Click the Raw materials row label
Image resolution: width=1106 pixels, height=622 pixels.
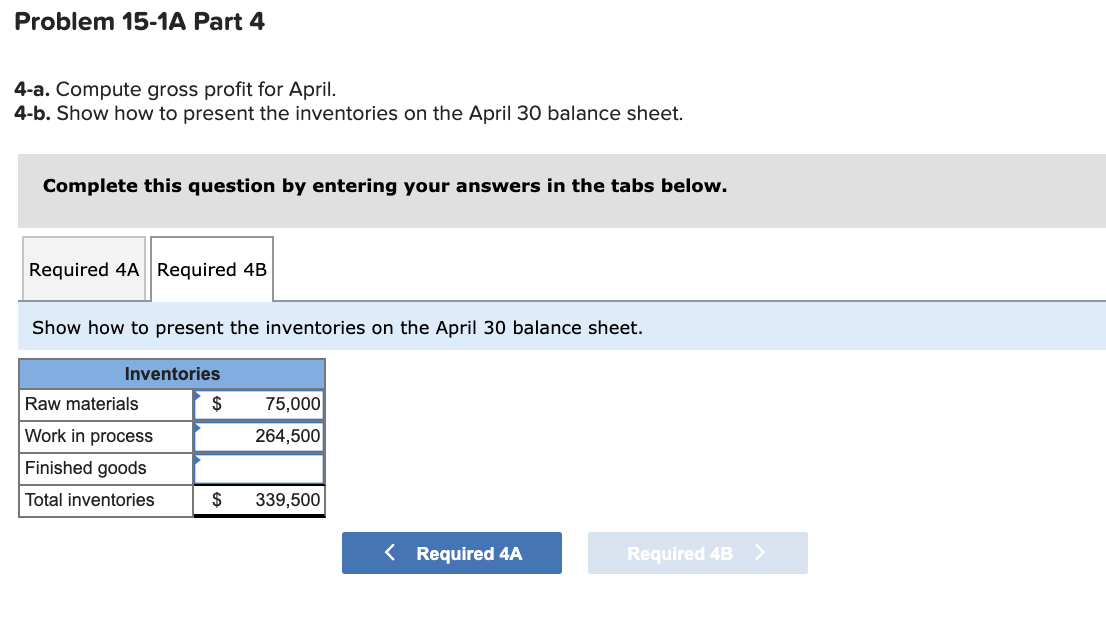click(x=80, y=404)
